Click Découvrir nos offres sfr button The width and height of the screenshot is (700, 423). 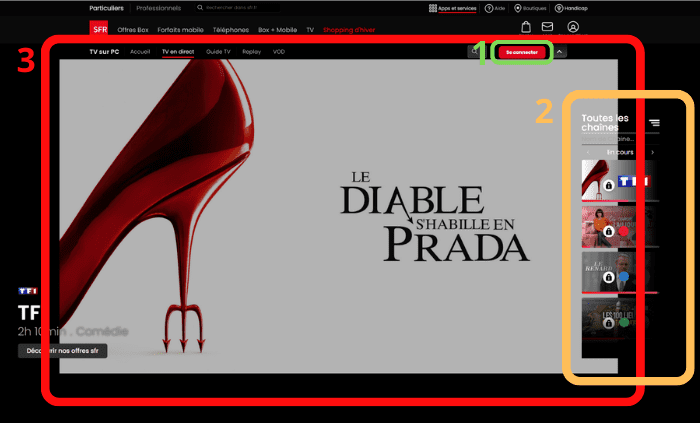(x=62, y=351)
